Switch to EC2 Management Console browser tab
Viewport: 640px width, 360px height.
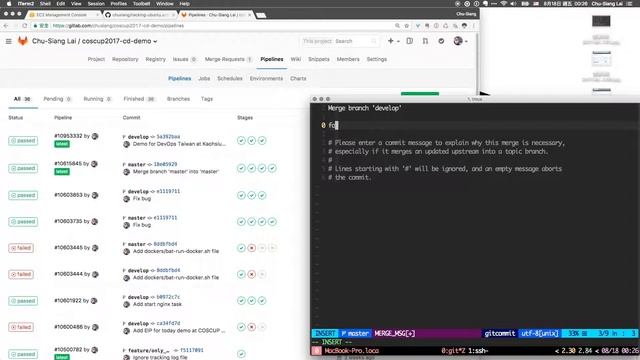click(x=62, y=15)
